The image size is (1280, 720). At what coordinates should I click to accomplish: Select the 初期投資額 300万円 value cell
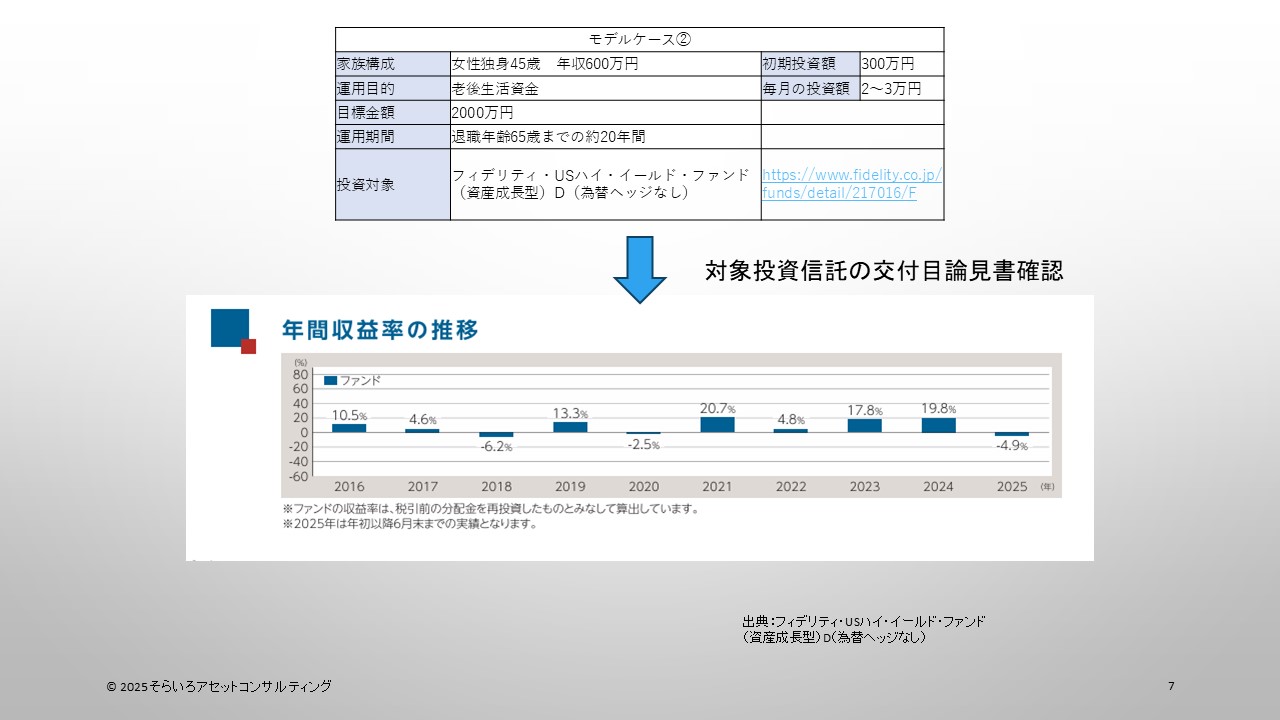901,64
